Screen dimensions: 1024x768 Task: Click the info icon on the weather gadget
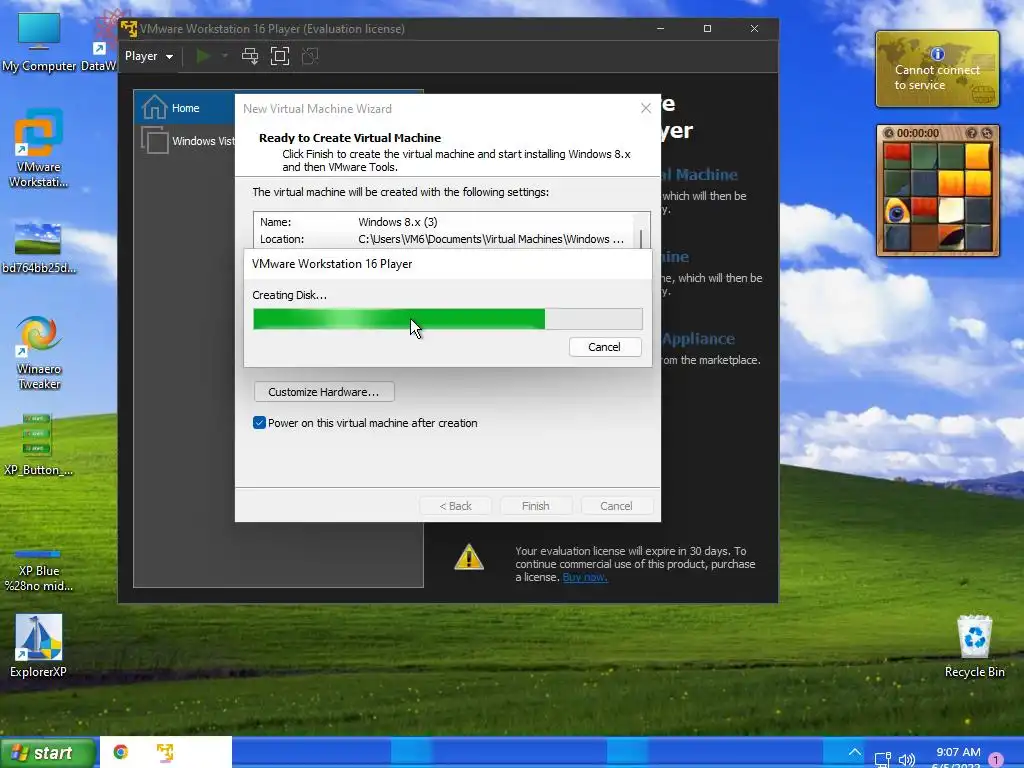pyautogui.click(x=938, y=54)
